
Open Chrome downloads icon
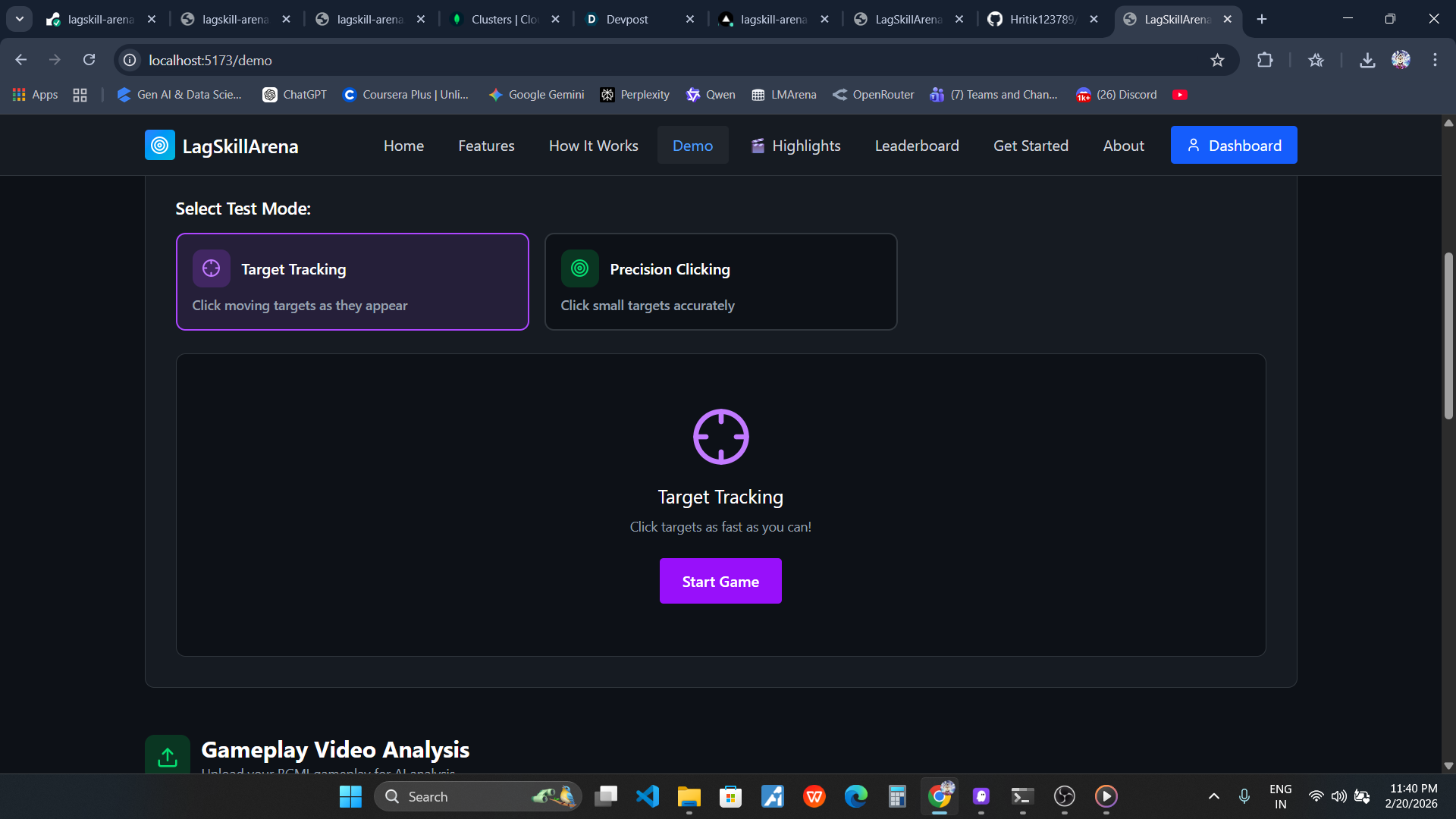[x=1367, y=60]
